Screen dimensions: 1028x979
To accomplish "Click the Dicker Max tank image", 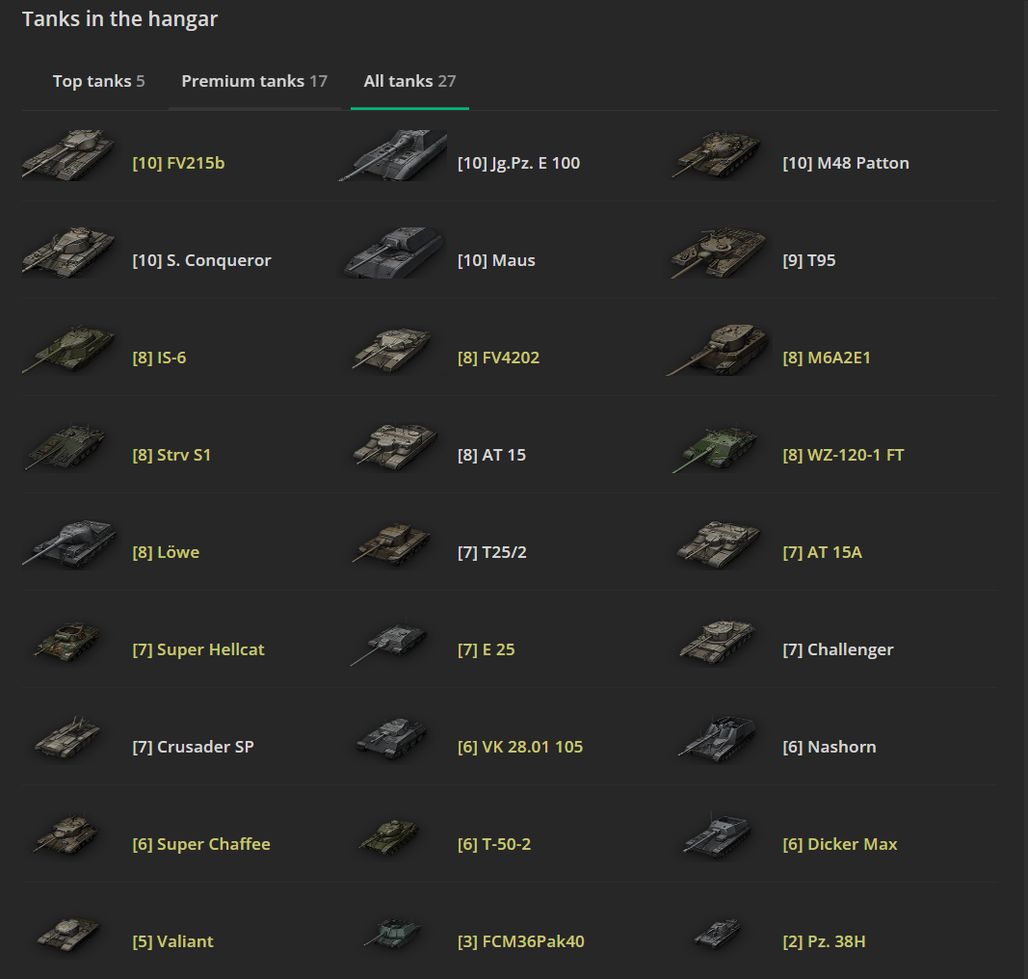I will 716,836.
